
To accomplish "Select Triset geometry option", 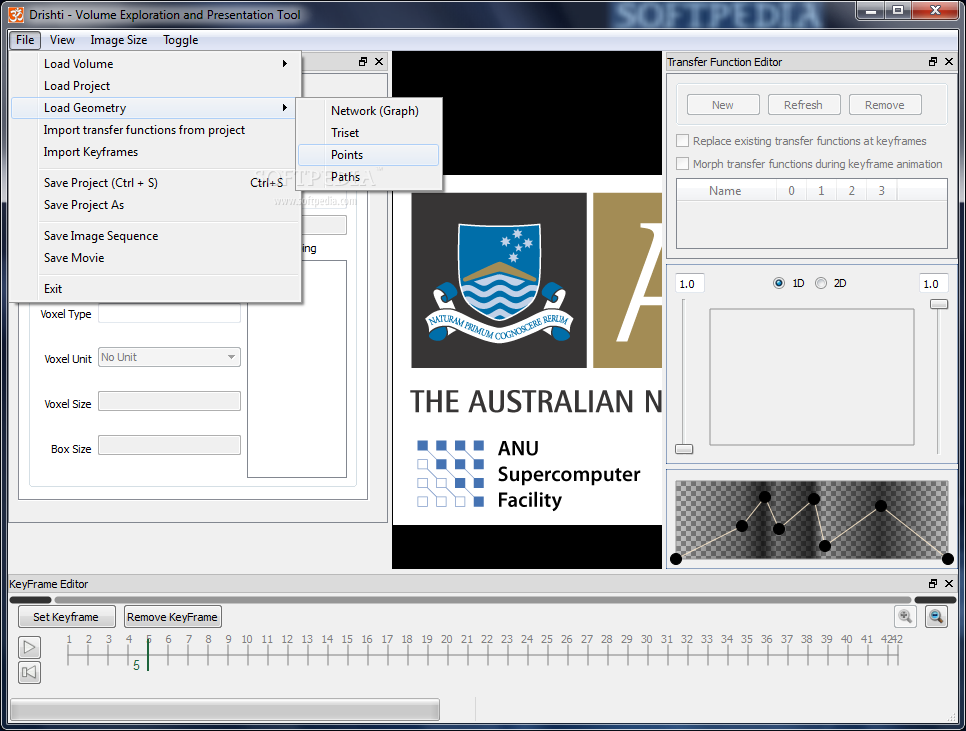I will pyautogui.click(x=368, y=133).
